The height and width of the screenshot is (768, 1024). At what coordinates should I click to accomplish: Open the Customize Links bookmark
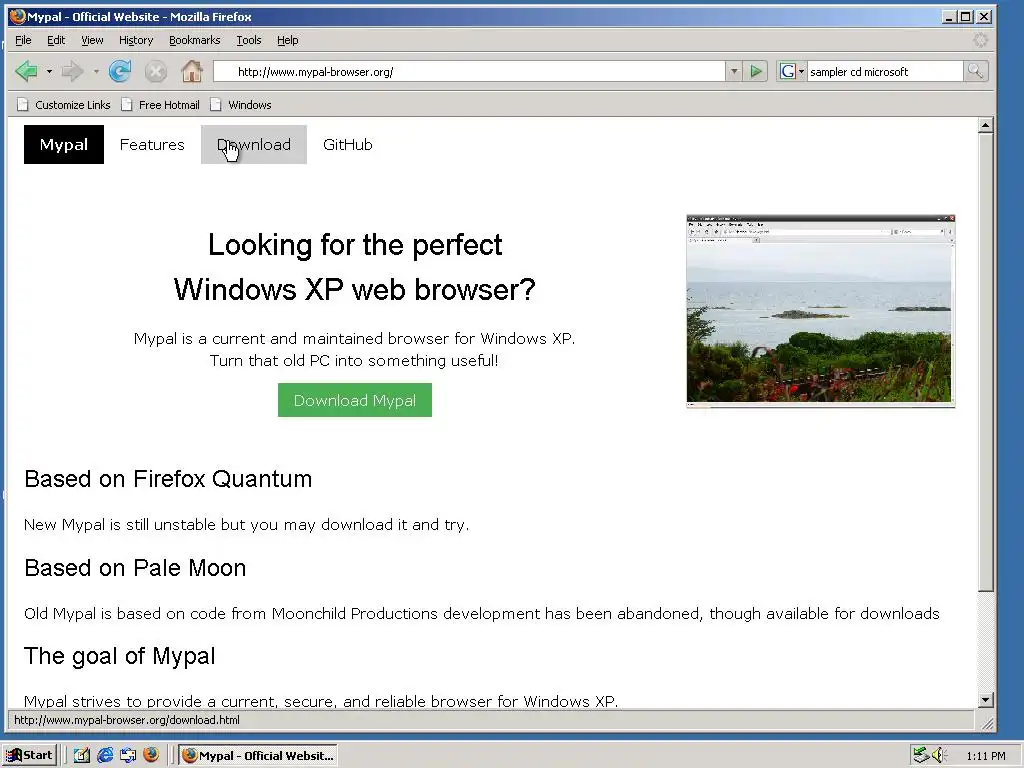point(63,104)
